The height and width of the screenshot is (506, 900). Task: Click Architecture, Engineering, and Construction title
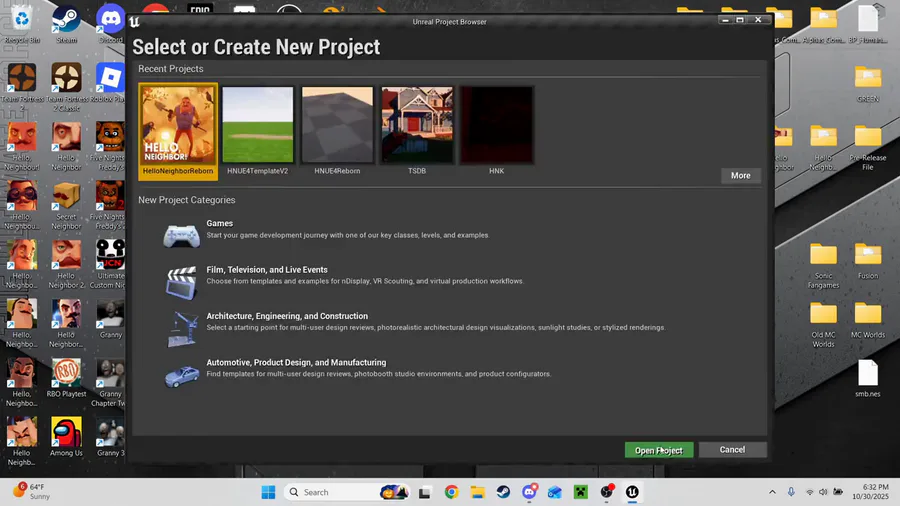pos(287,316)
